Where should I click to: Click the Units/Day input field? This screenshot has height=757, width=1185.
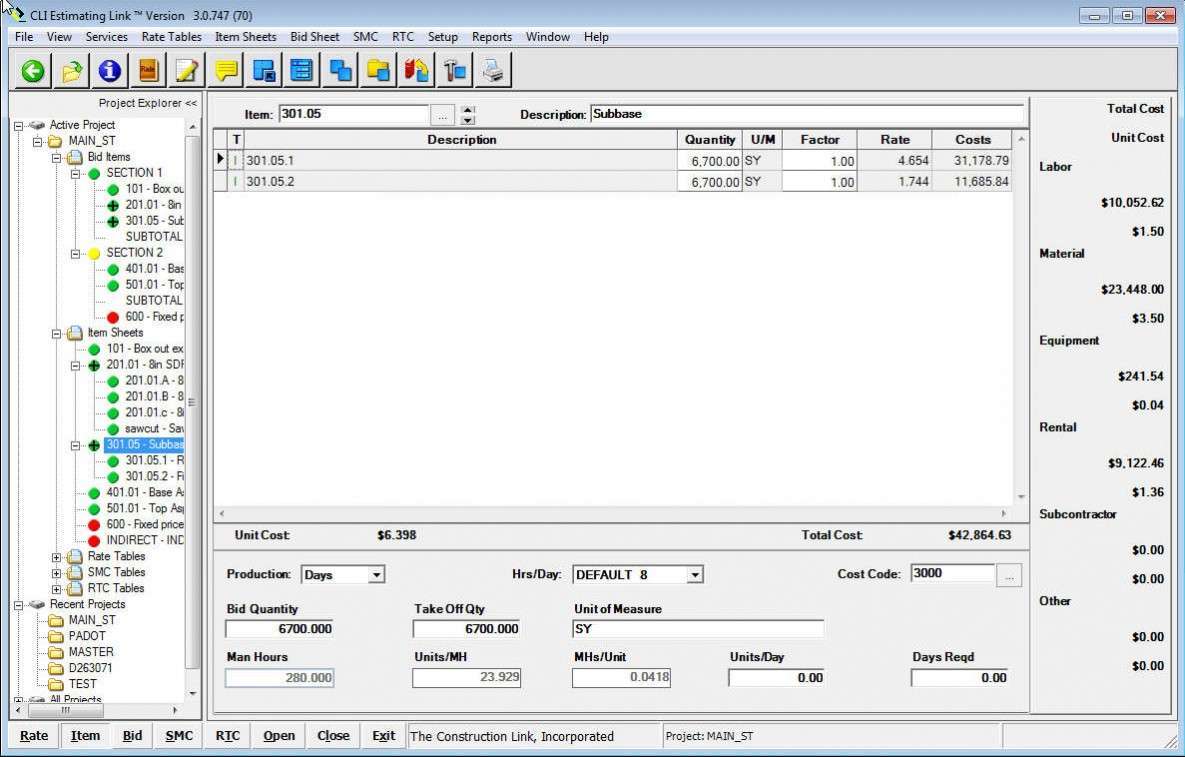click(x=776, y=678)
